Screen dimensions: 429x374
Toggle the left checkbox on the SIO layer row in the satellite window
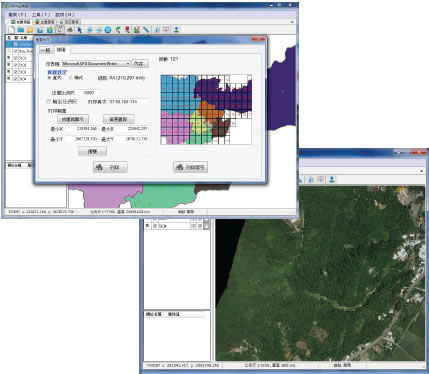click(155, 226)
